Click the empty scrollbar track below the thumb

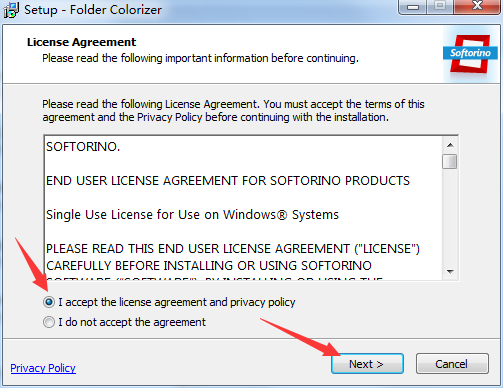[450, 217]
